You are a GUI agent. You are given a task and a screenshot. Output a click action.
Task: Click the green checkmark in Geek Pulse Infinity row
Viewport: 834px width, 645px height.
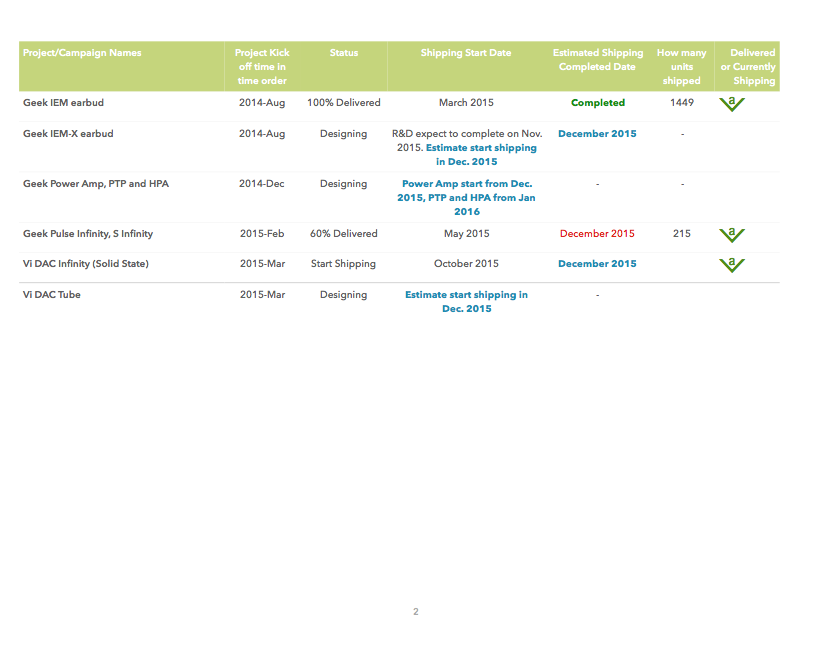point(732,234)
